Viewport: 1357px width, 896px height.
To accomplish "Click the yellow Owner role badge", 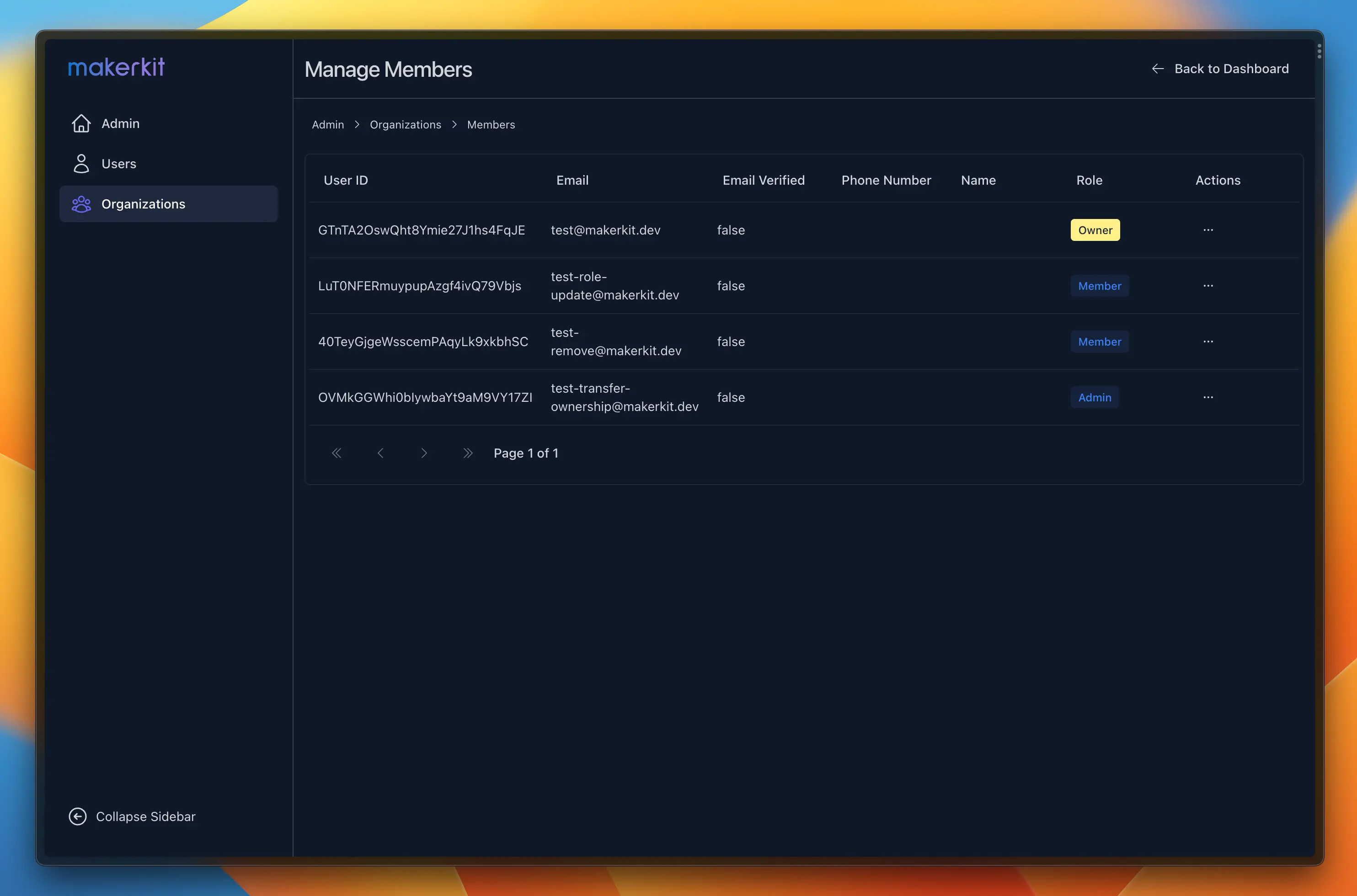I will [x=1095, y=229].
